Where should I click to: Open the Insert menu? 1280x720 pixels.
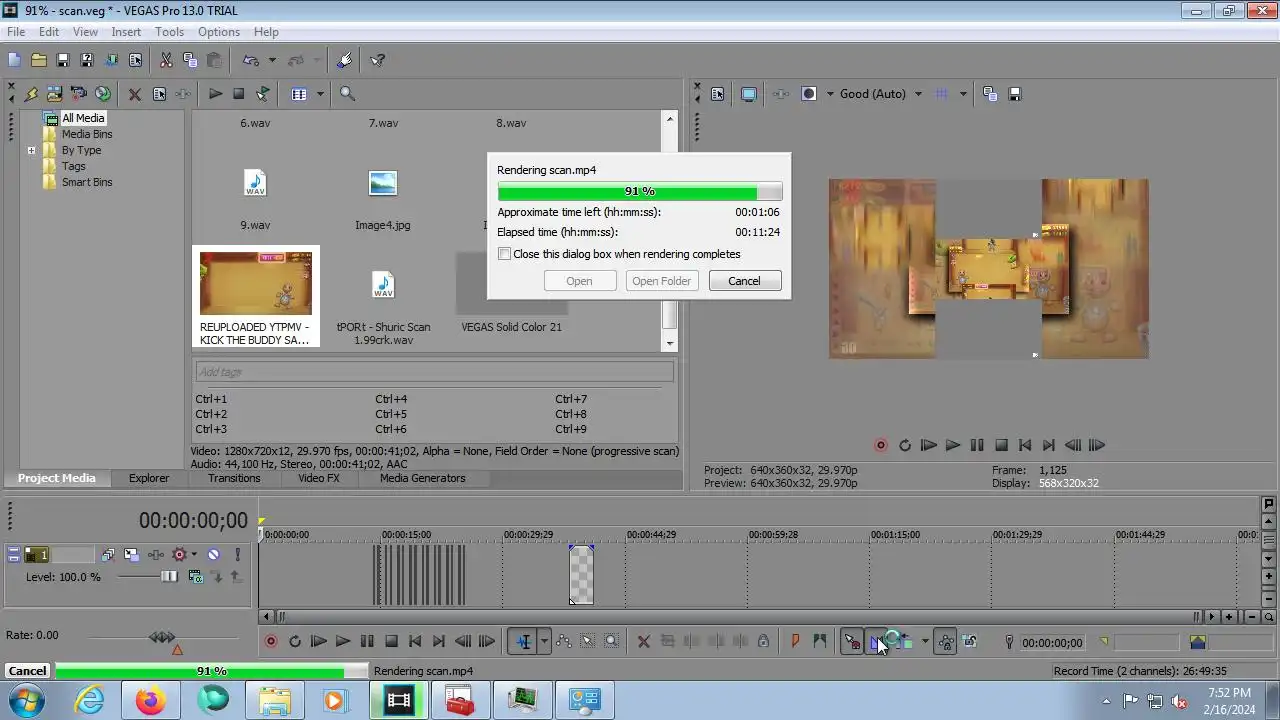coord(126,32)
